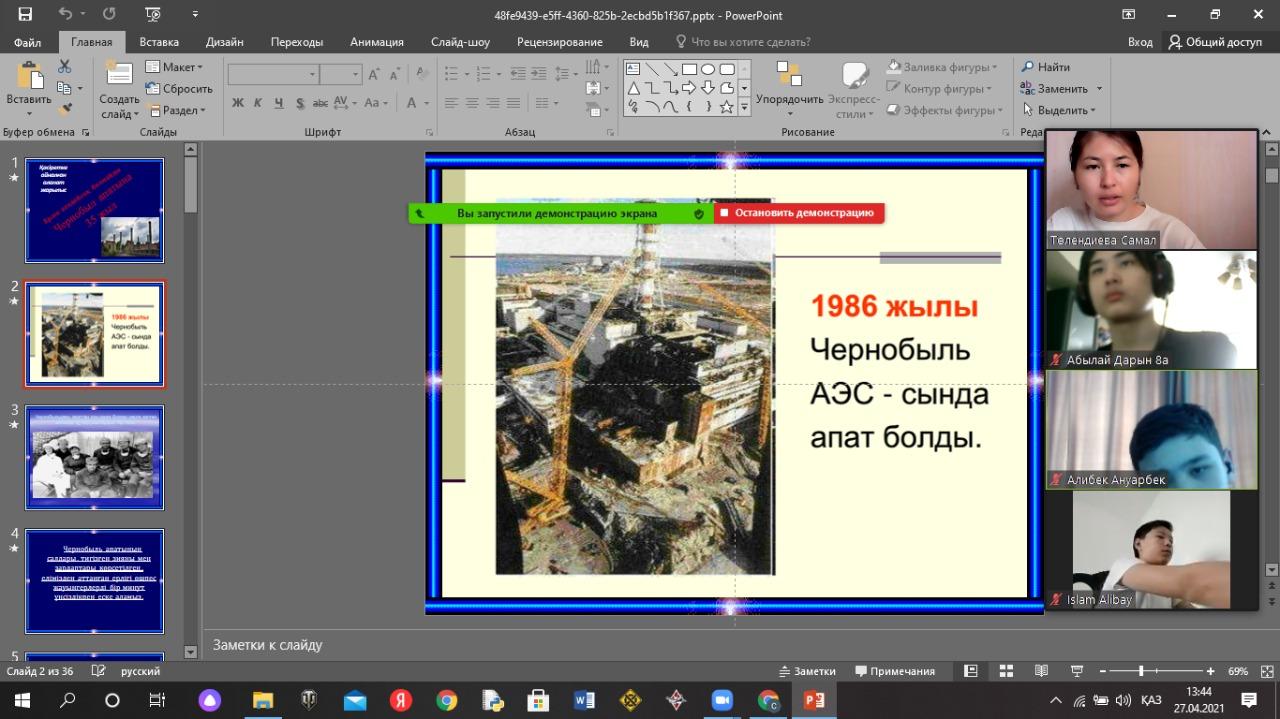Toggle the Примечания comments pane

coord(894,671)
